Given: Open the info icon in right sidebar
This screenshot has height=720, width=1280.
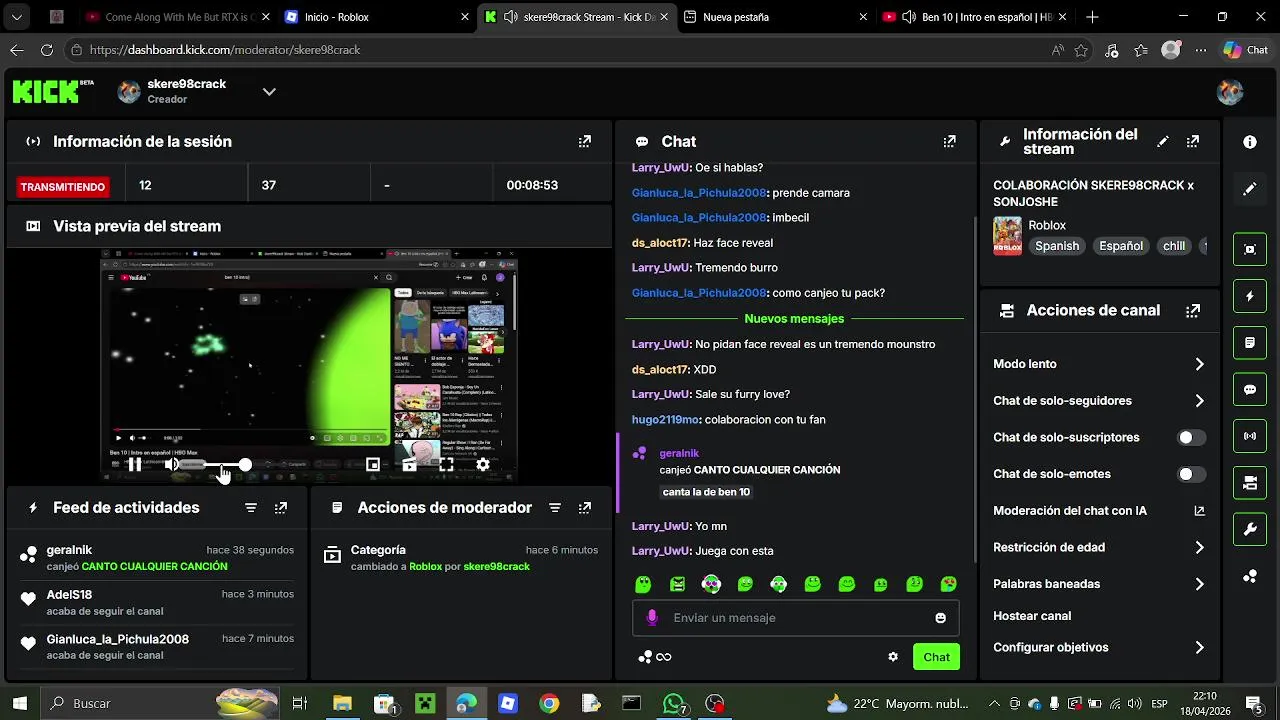Looking at the screenshot, I should pyautogui.click(x=1250, y=142).
